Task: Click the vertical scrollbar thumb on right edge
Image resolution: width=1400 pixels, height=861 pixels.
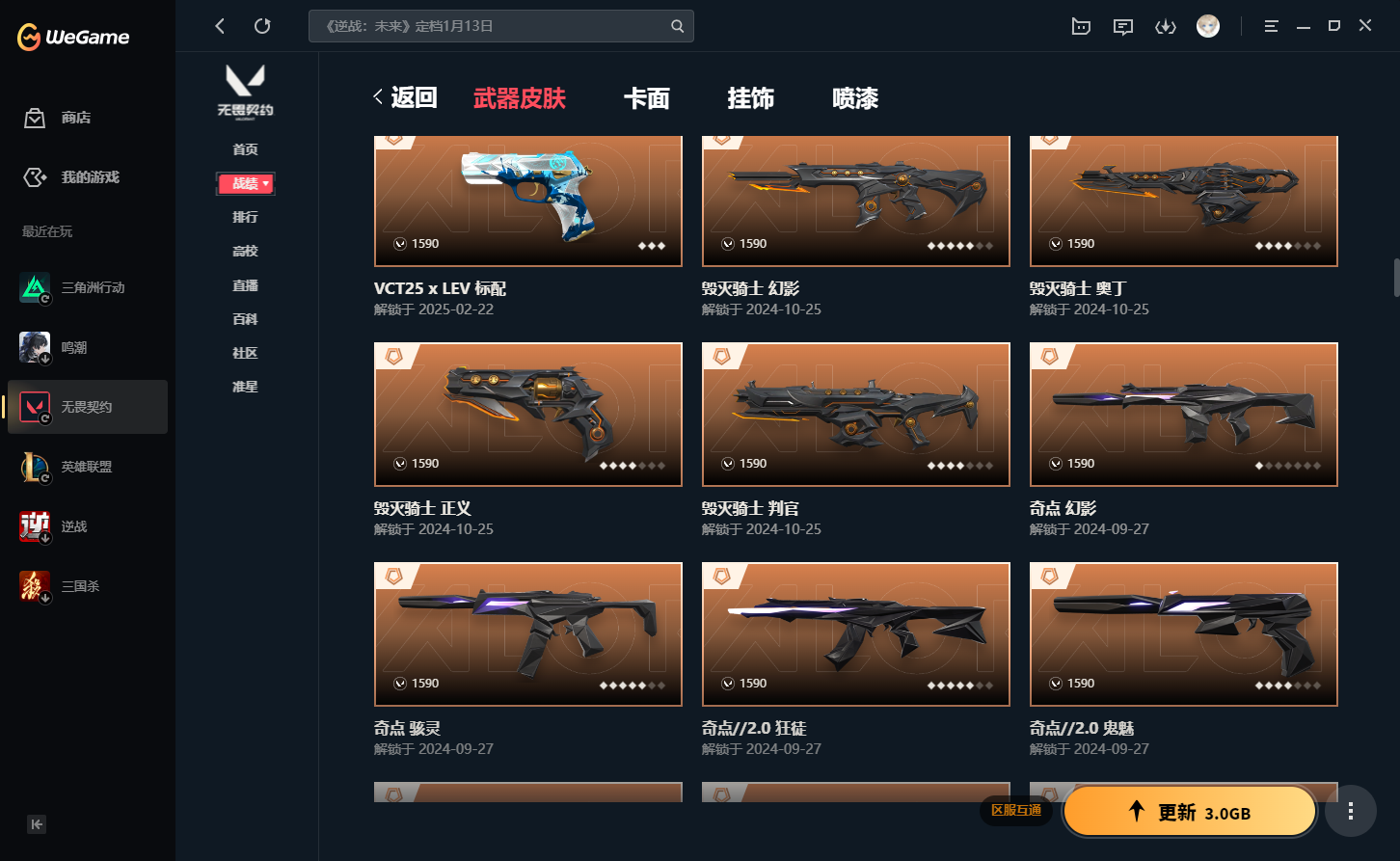Action: 1396,277
